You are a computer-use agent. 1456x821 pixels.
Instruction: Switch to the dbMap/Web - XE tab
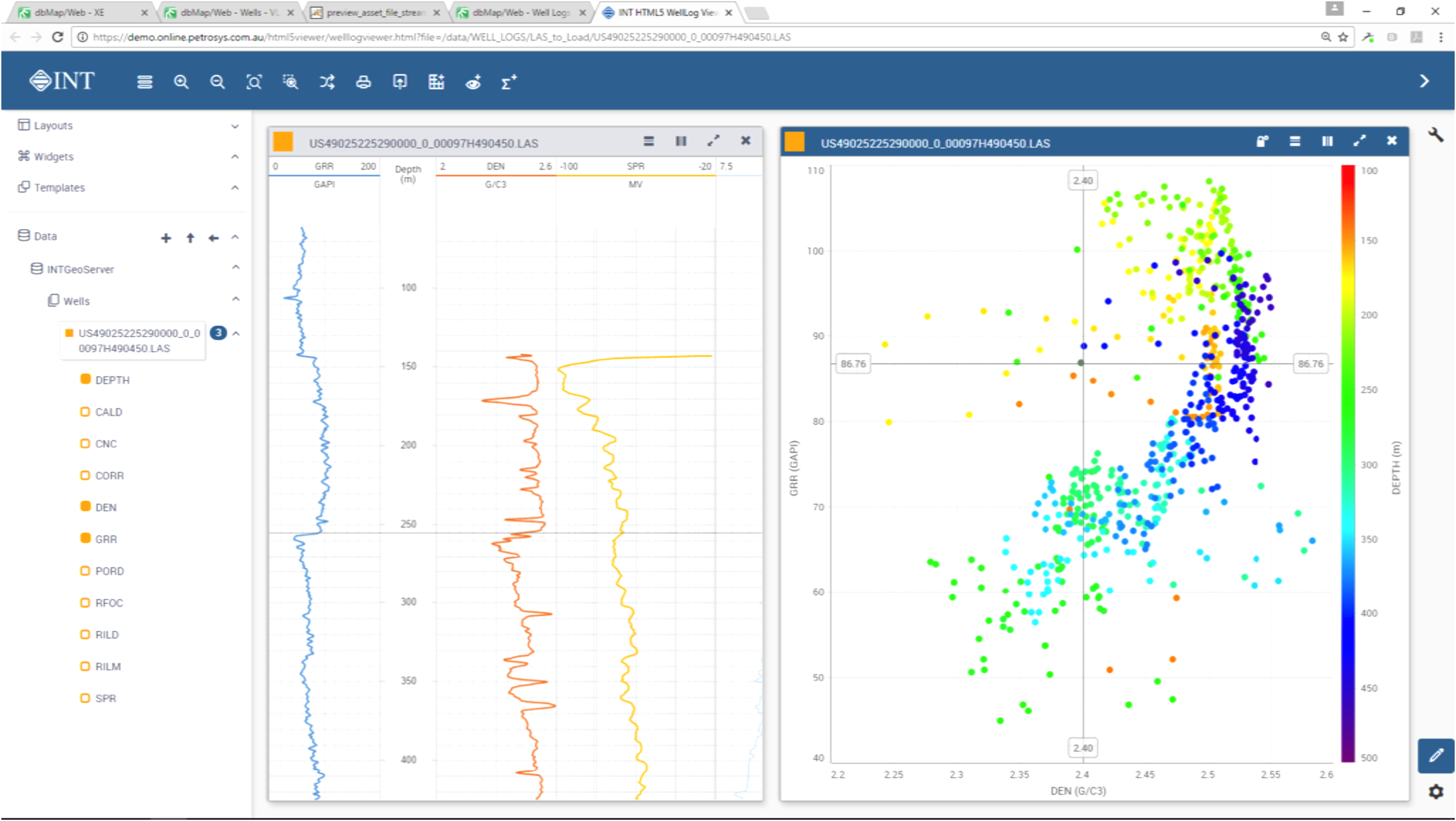coord(80,13)
